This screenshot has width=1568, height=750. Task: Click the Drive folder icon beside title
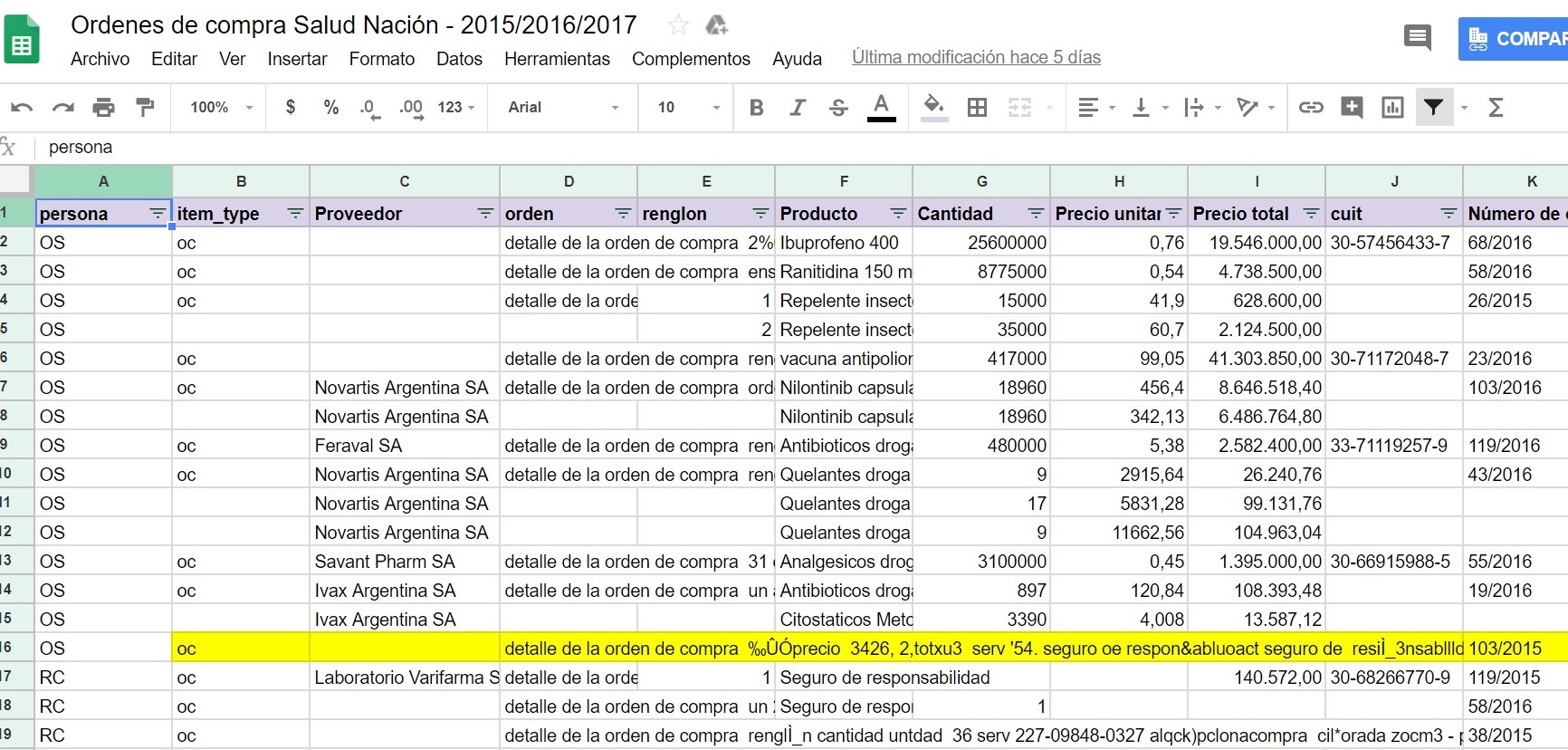(717, 25)
